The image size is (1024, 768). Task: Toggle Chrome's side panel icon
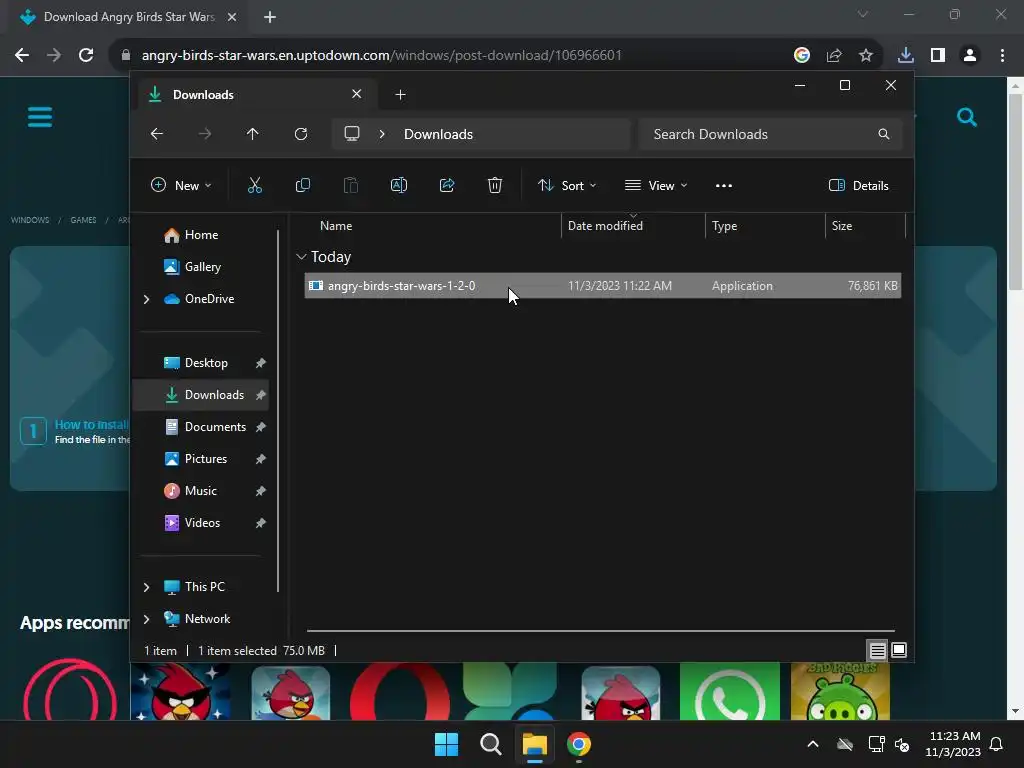click(937, 55)
